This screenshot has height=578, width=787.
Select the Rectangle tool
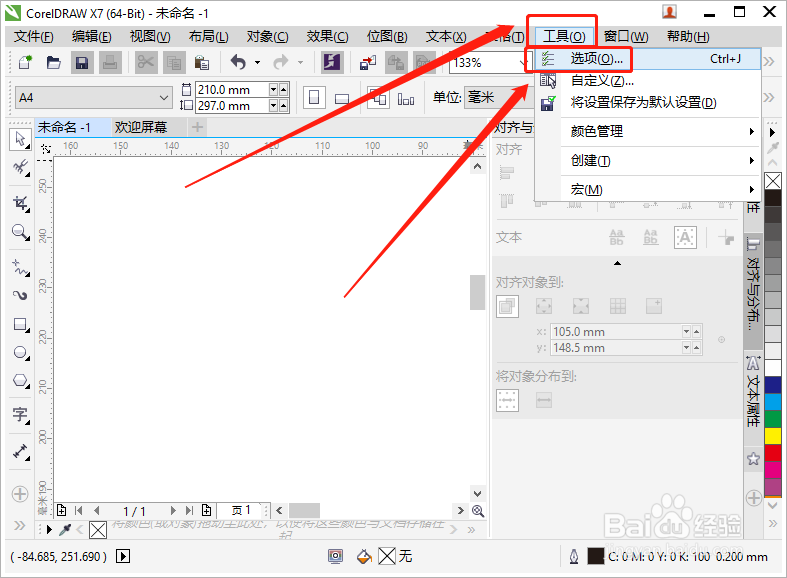(20, 324)
